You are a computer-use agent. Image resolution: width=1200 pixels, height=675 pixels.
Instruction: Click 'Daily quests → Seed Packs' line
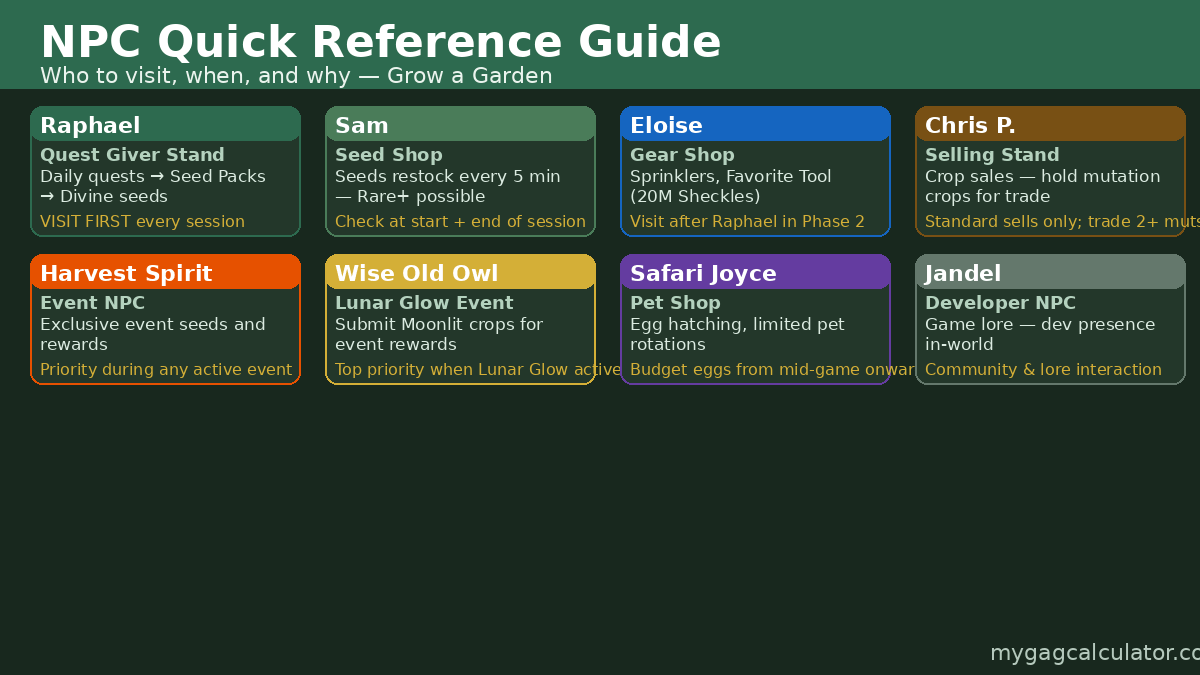pyautogui.click(x=153, y=176)
